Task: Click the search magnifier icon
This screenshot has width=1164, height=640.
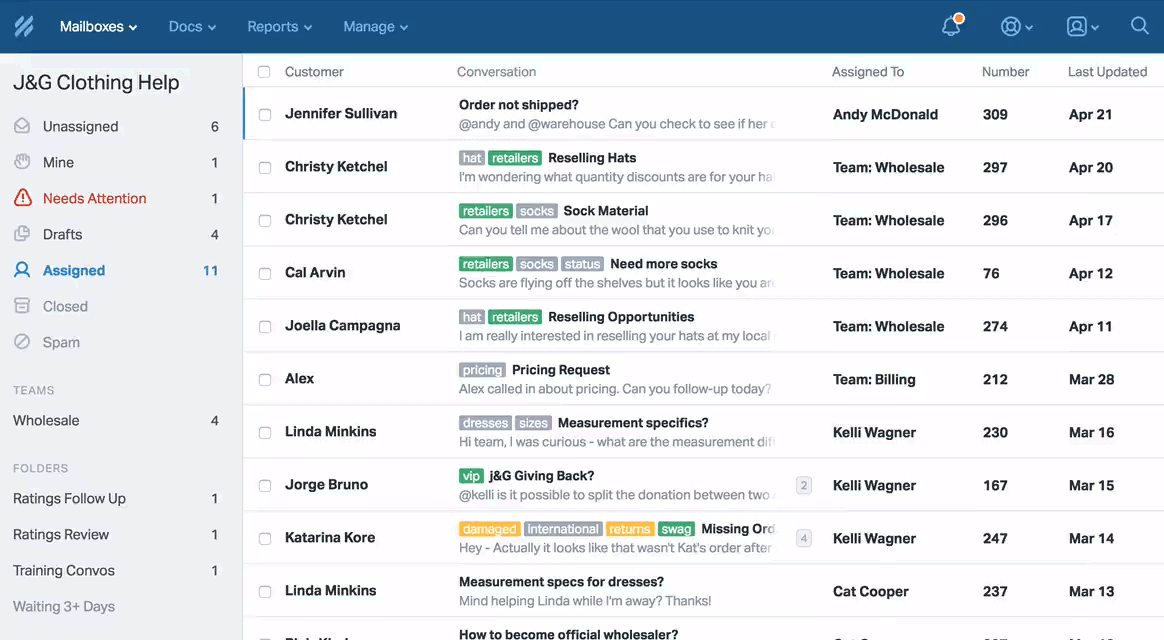Action: [x=1139, y=26]
